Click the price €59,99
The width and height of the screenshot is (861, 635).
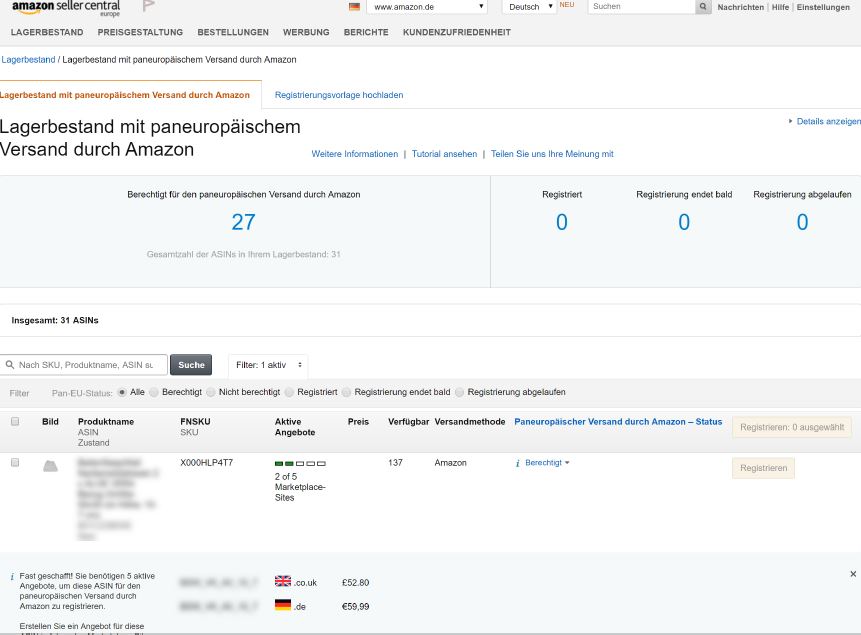[x=355, y=607]
